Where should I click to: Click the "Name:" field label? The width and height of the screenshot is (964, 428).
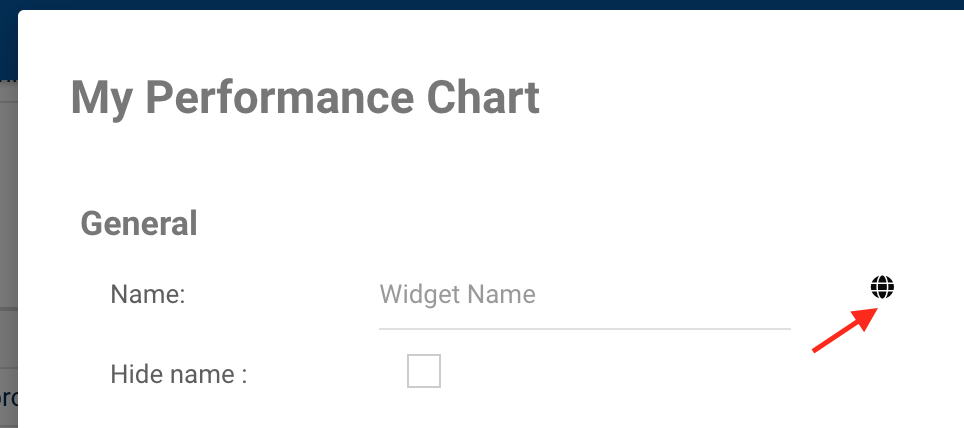[x=148, y=295]
